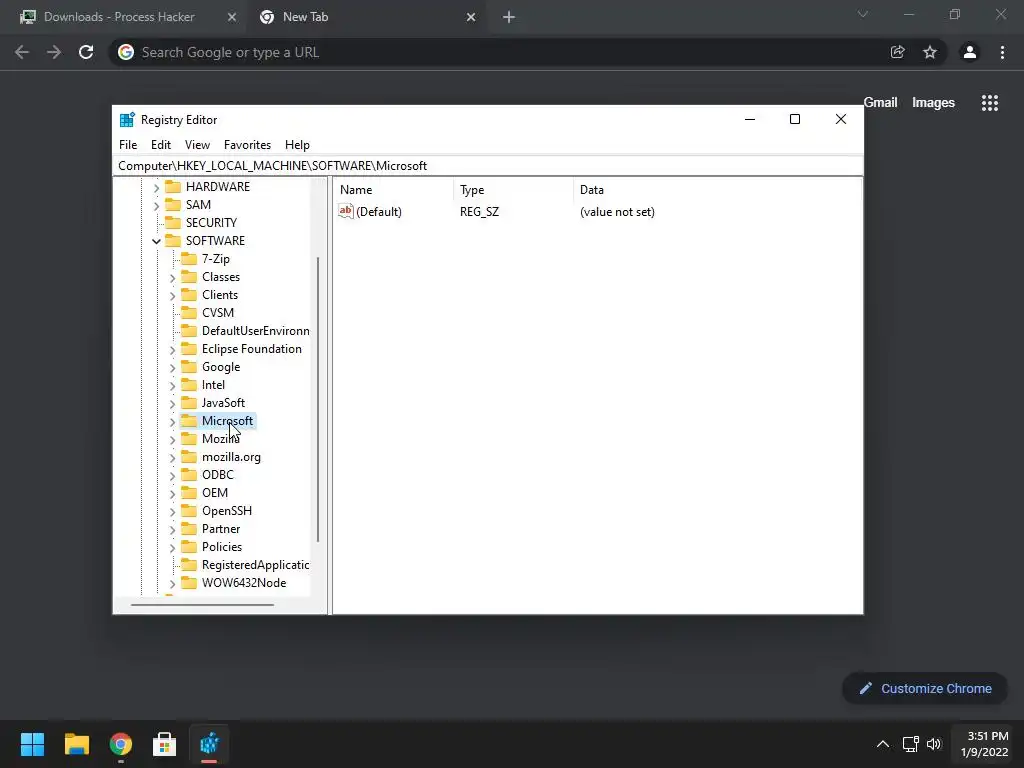The width and height of the screenshot is (1024, 768).
Task: Focus the Chrome URL search box
Action: [496, 52]
